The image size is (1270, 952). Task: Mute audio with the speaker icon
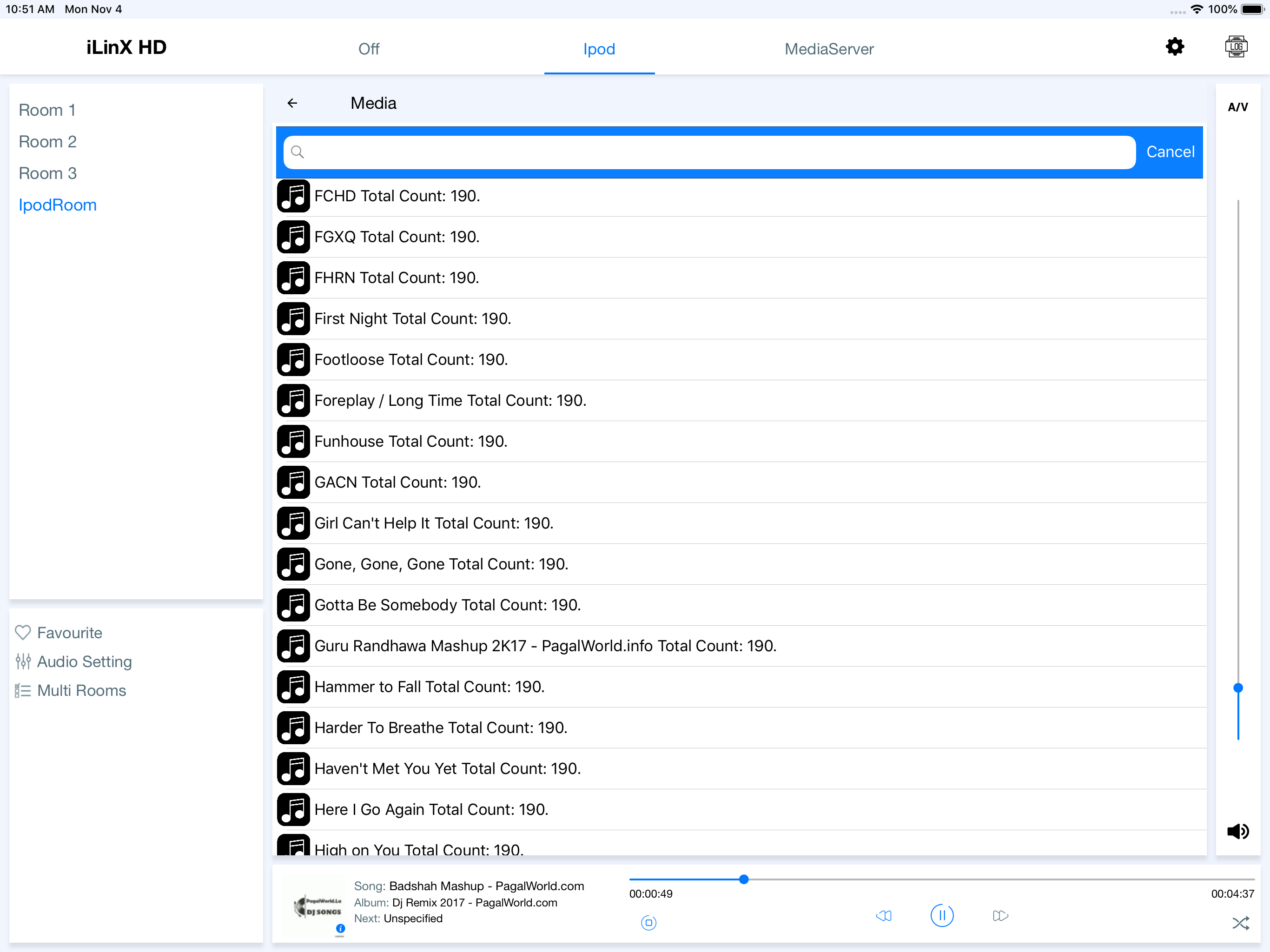1238,831
